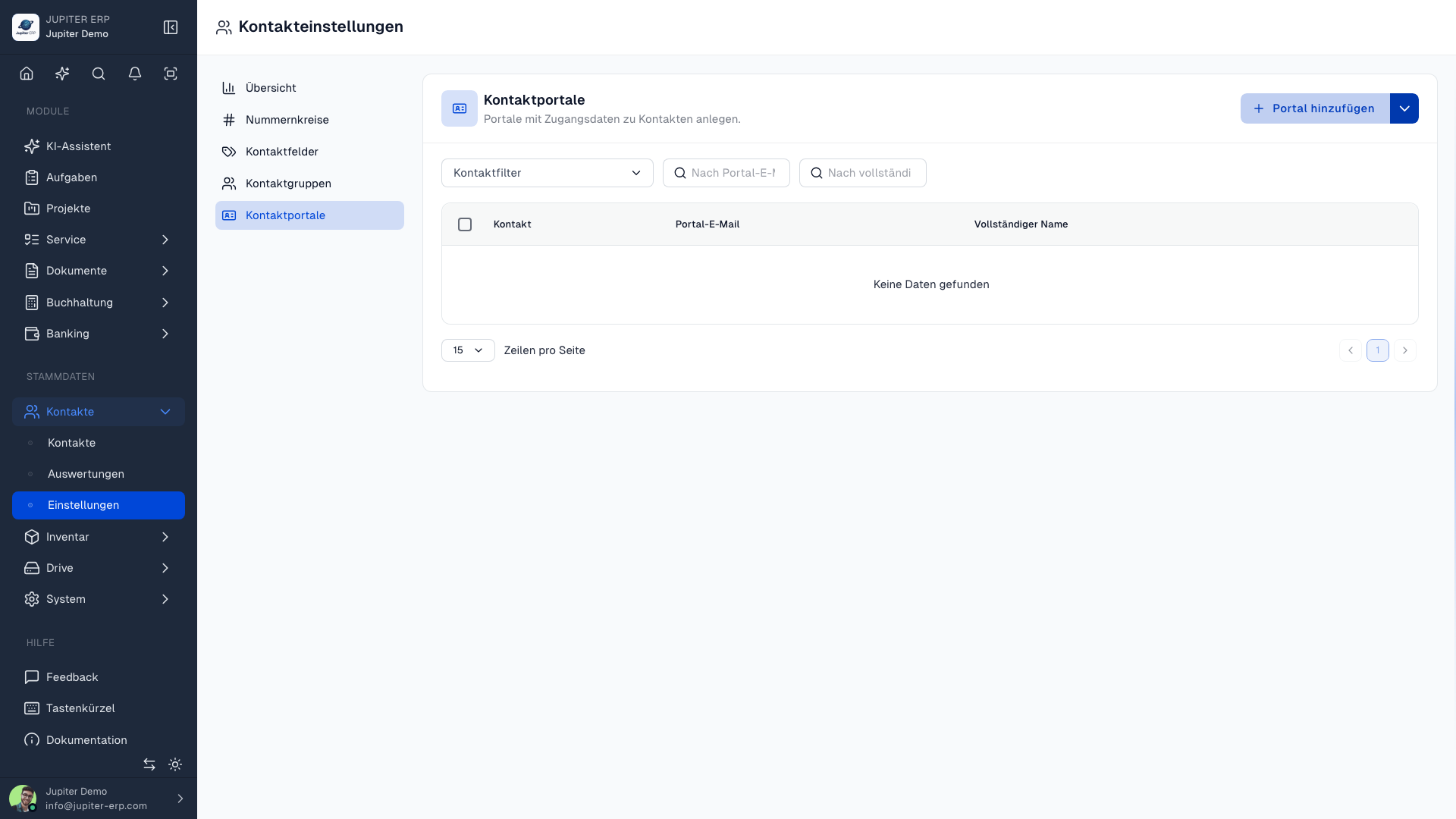Expand the Dokumente menu chevron
The image size is (1456, 819).
[165, 271]
